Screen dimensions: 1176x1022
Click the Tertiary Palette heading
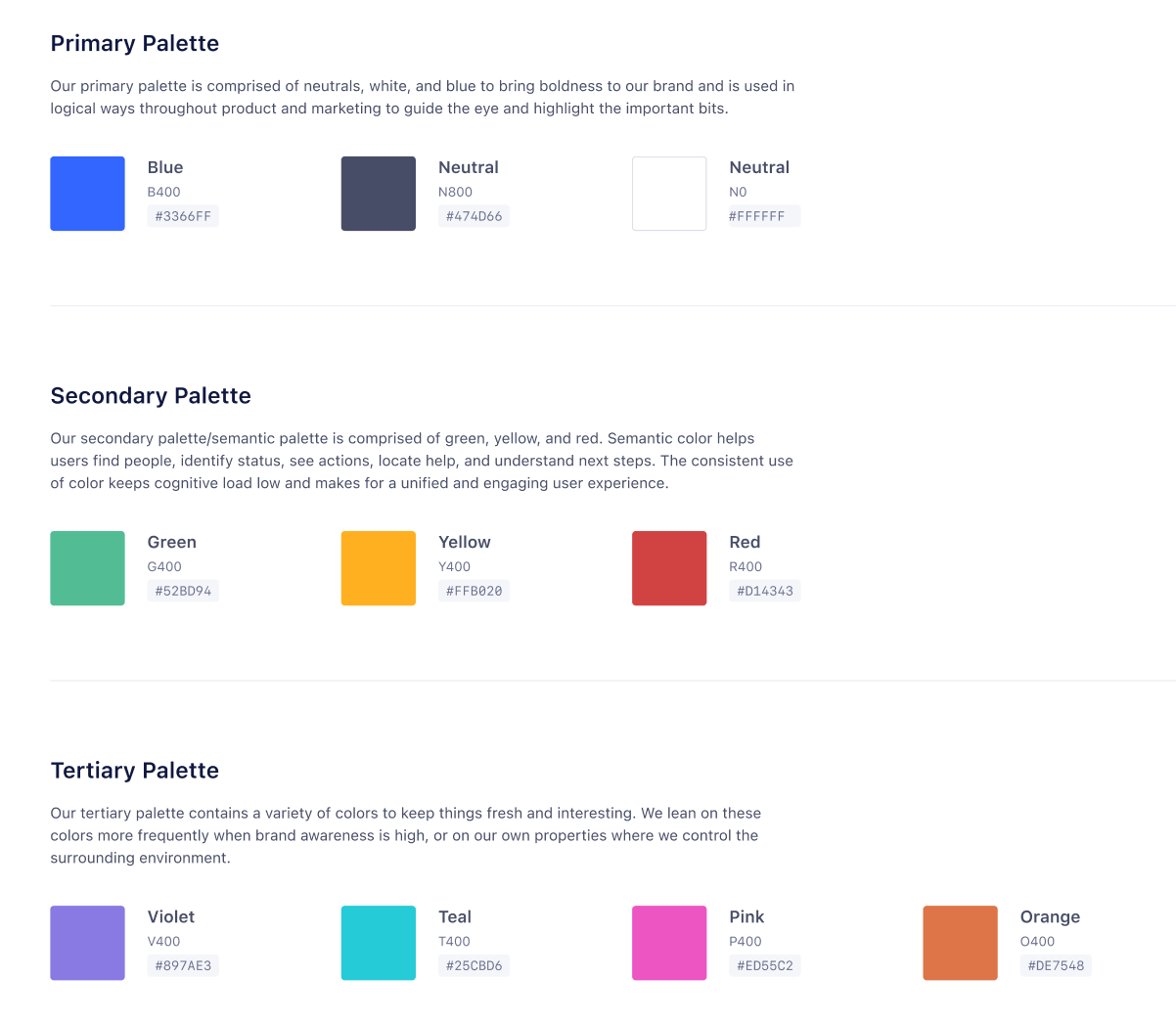tap(135, 771)
